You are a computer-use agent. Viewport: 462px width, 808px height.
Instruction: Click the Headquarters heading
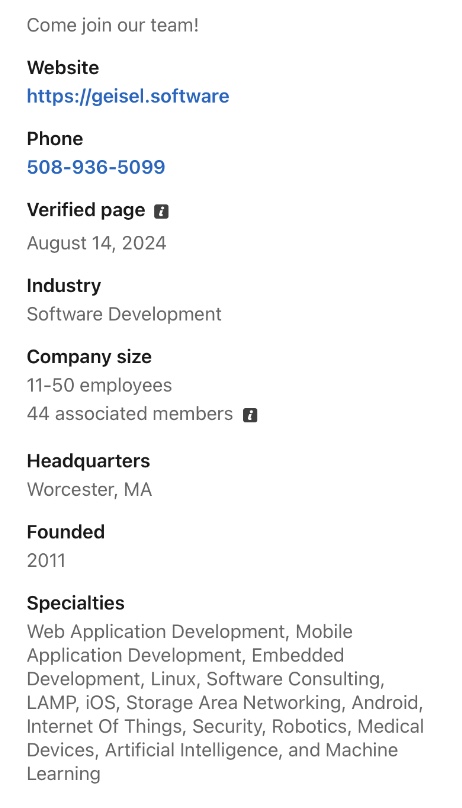click(88, 461)
